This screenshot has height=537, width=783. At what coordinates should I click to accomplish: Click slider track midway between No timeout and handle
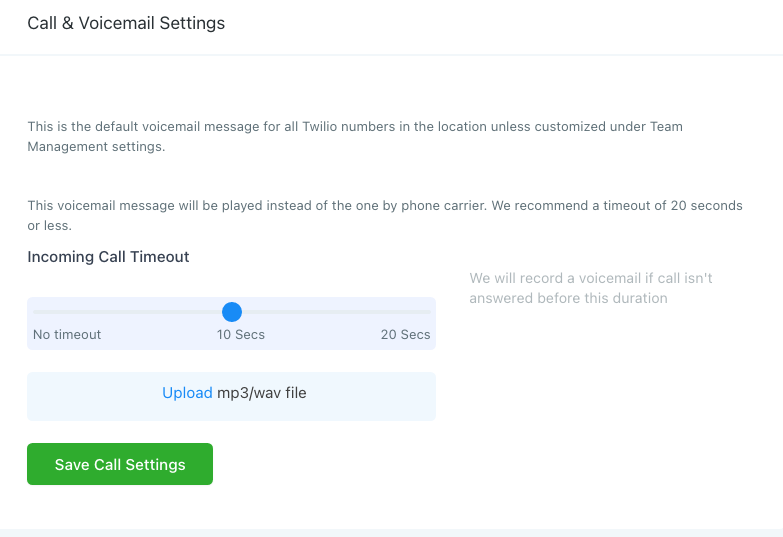coord(133,312)
